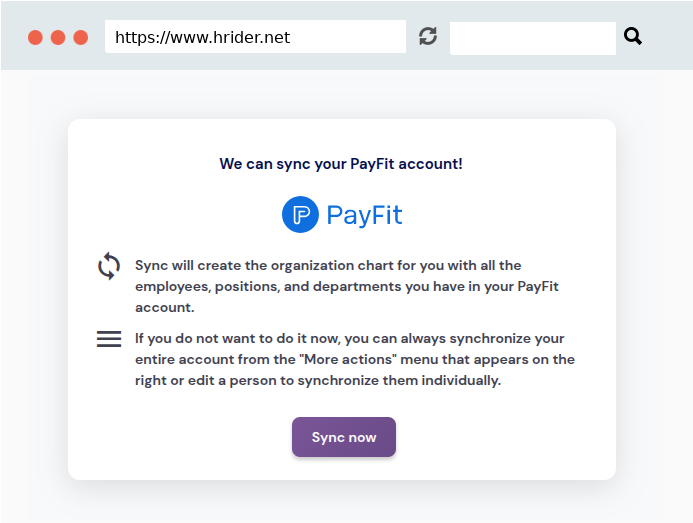Click the third red window dot
Image resolution: width=693 pixels, height=523 pixels.
(80, 38)
